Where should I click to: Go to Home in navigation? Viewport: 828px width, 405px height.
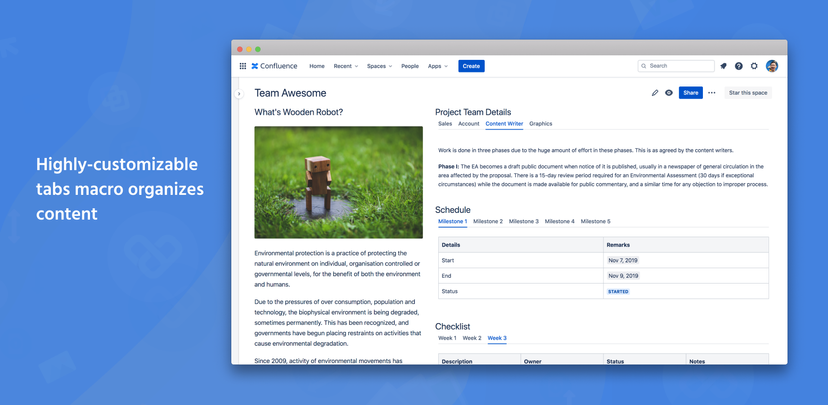[317, 66]
